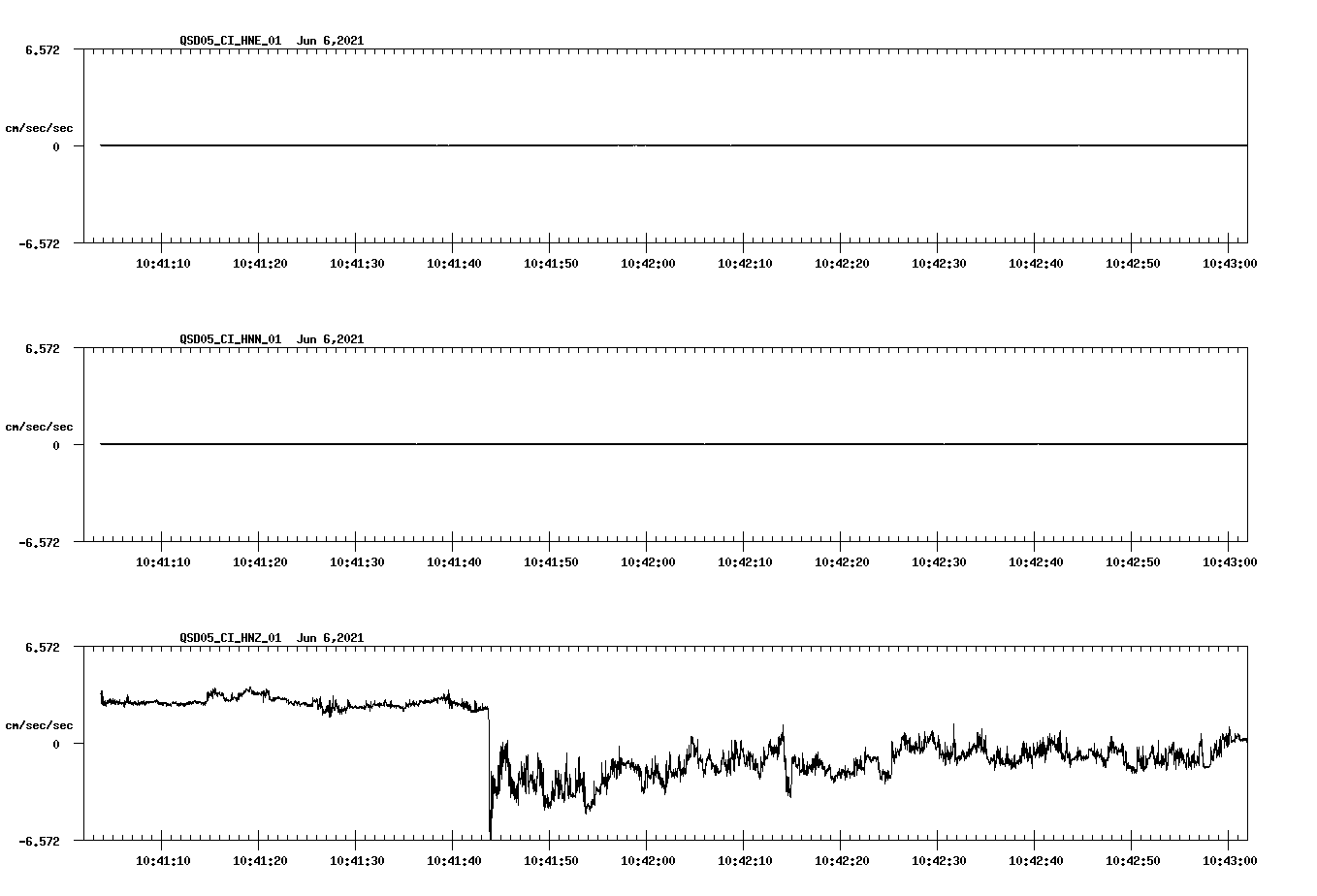
Task: Click the 10:43:00 time label under HNN plot
Action: (x=1230, y=562)
